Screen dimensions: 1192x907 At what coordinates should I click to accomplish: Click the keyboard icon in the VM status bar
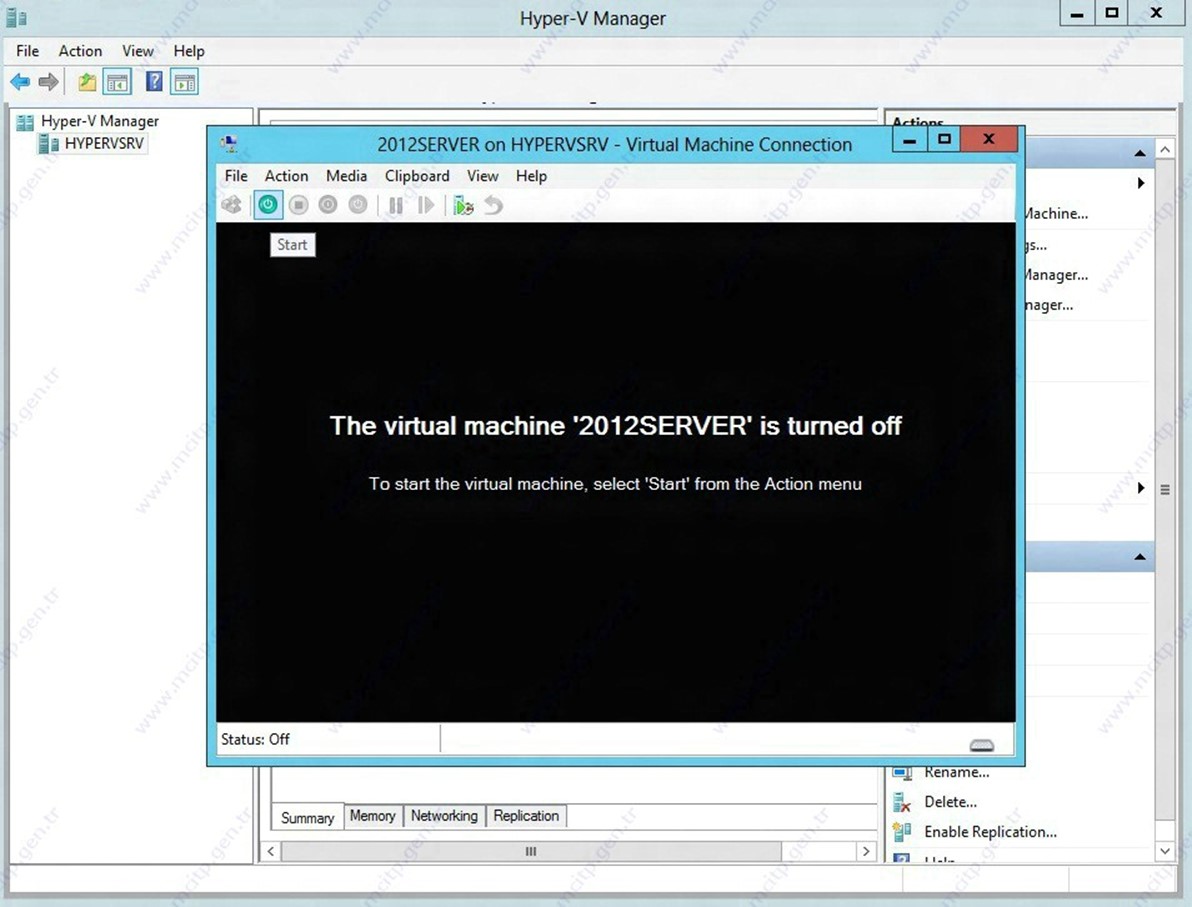tap(982, 745)
